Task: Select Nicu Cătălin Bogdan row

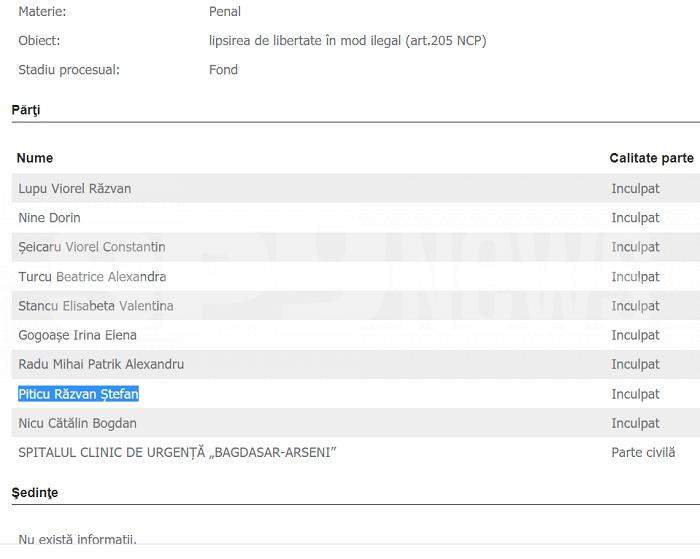Action: [x=78, y=423]
